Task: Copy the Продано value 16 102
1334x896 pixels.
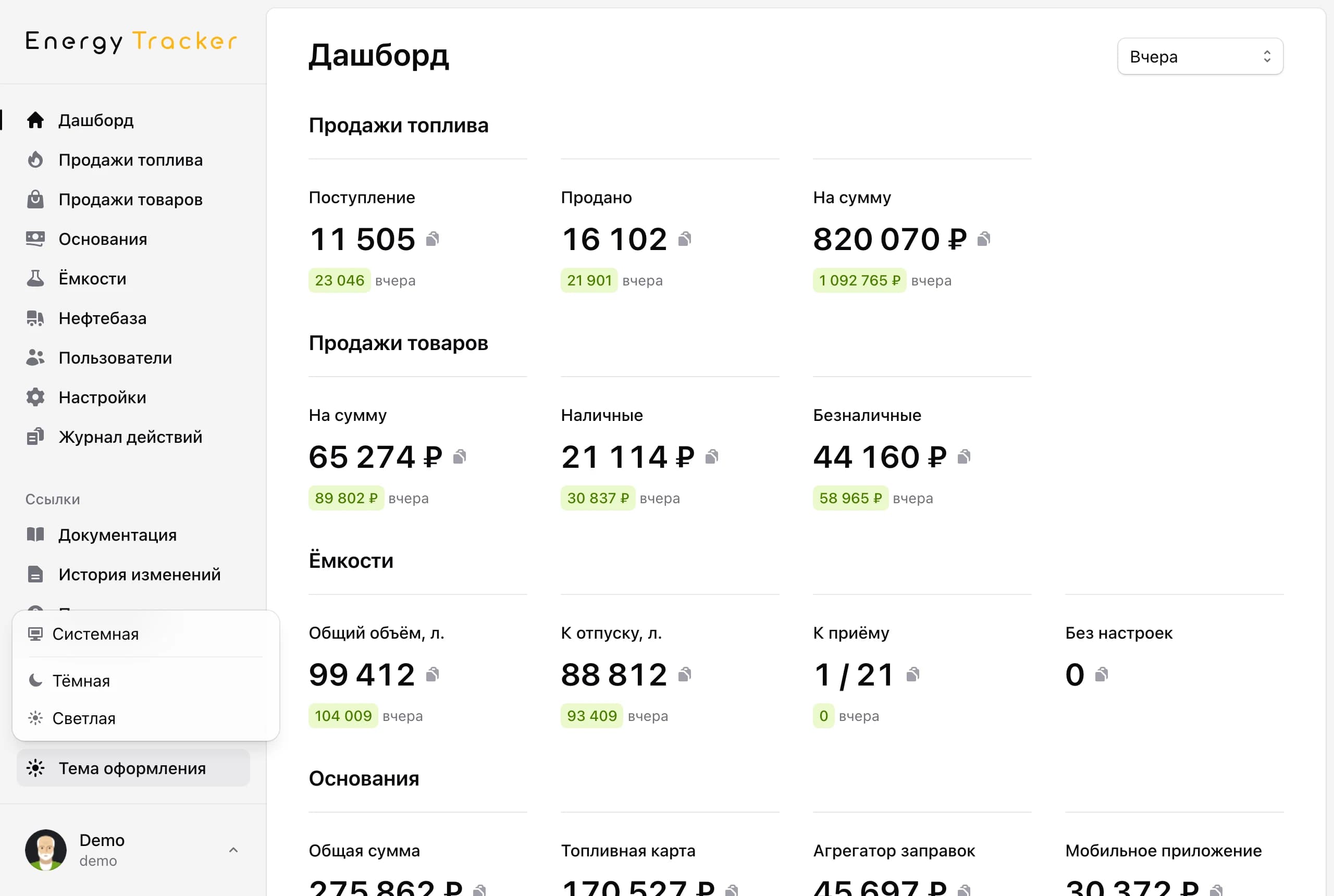Action: click(x=685, y=239)
